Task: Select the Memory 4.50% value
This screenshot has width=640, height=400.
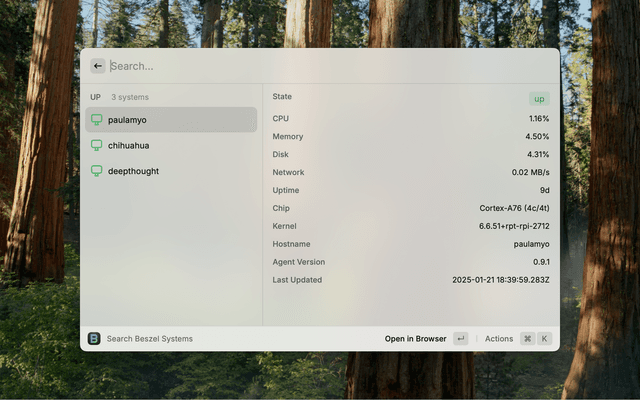Action: click(537, 137)
